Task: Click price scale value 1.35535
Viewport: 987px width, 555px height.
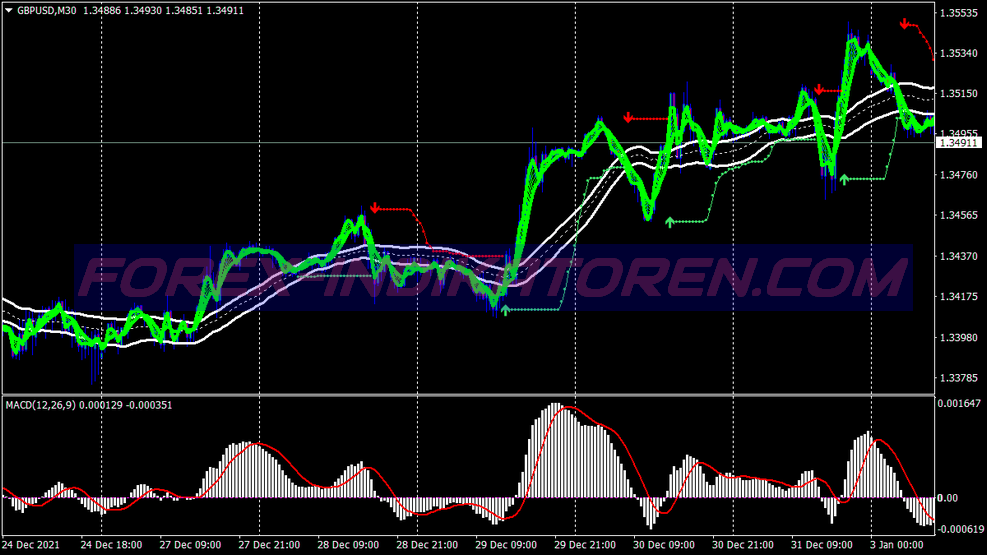Action: tap(959, 13)
